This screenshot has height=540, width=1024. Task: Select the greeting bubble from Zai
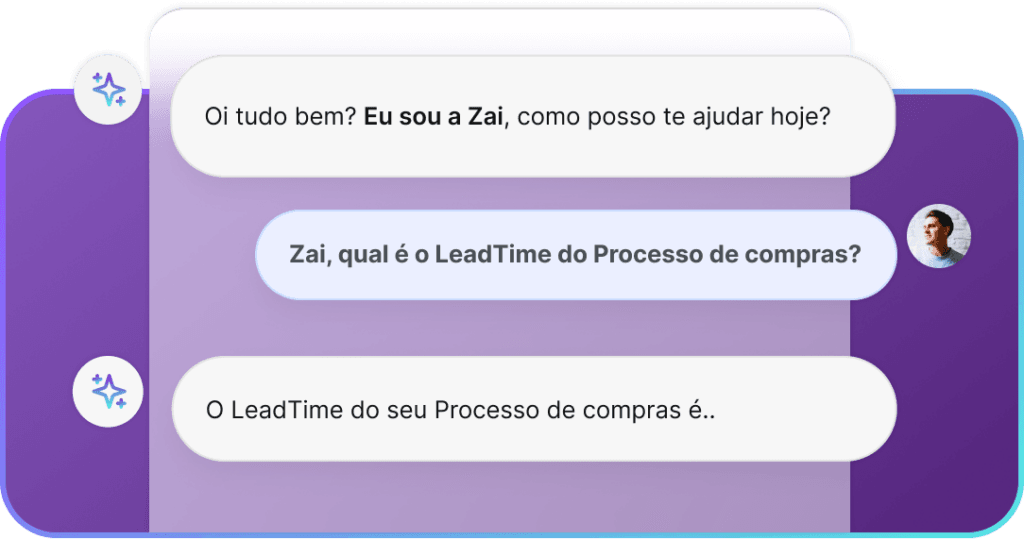coord(532,117)
